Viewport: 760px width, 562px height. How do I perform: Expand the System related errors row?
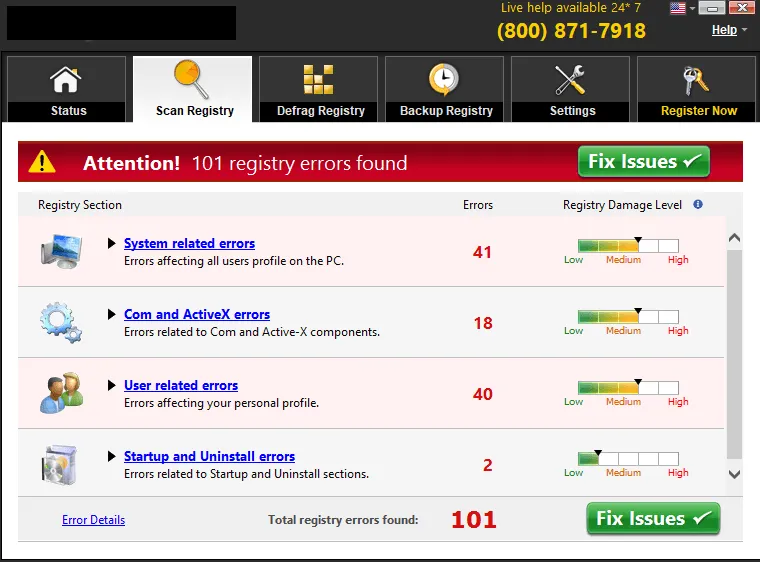pyautogui.click(x=111, y=243)
